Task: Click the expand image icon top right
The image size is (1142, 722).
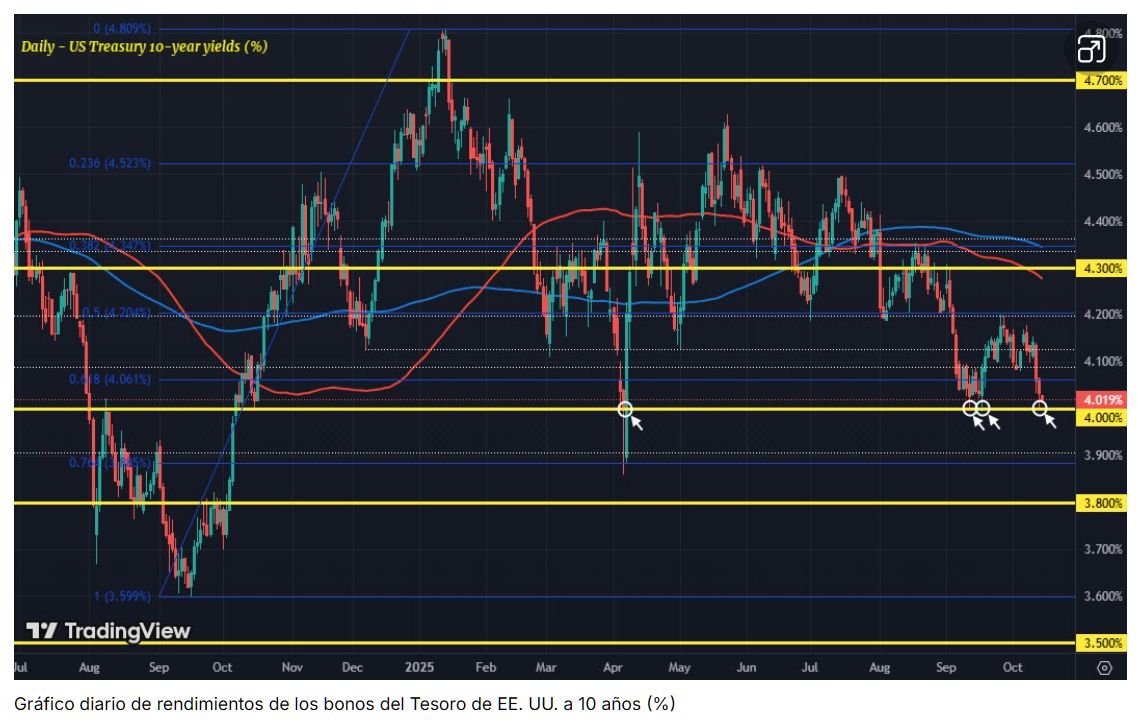Action: pos(1091,49)
